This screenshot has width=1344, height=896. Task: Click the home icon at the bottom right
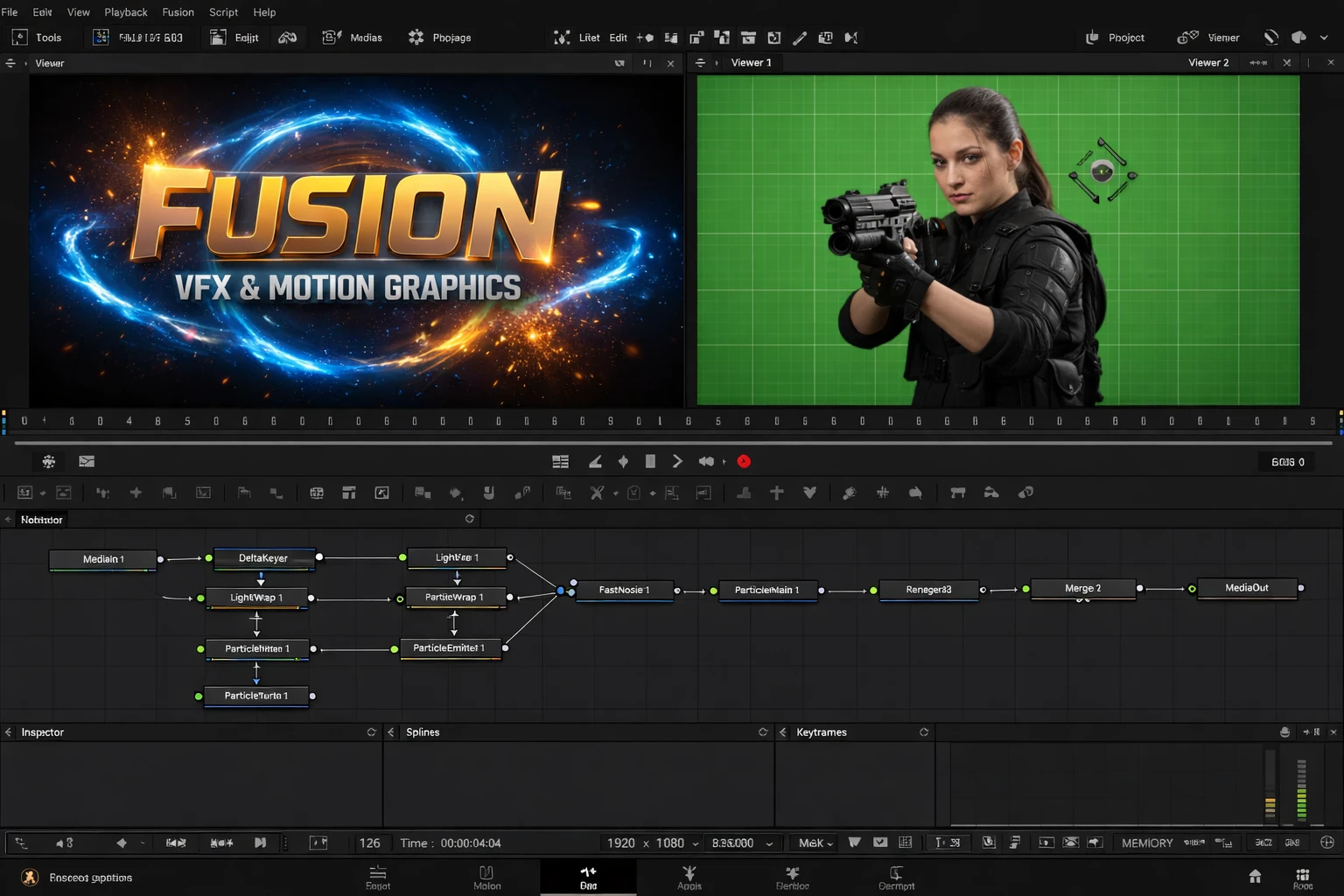[1256, 877]
